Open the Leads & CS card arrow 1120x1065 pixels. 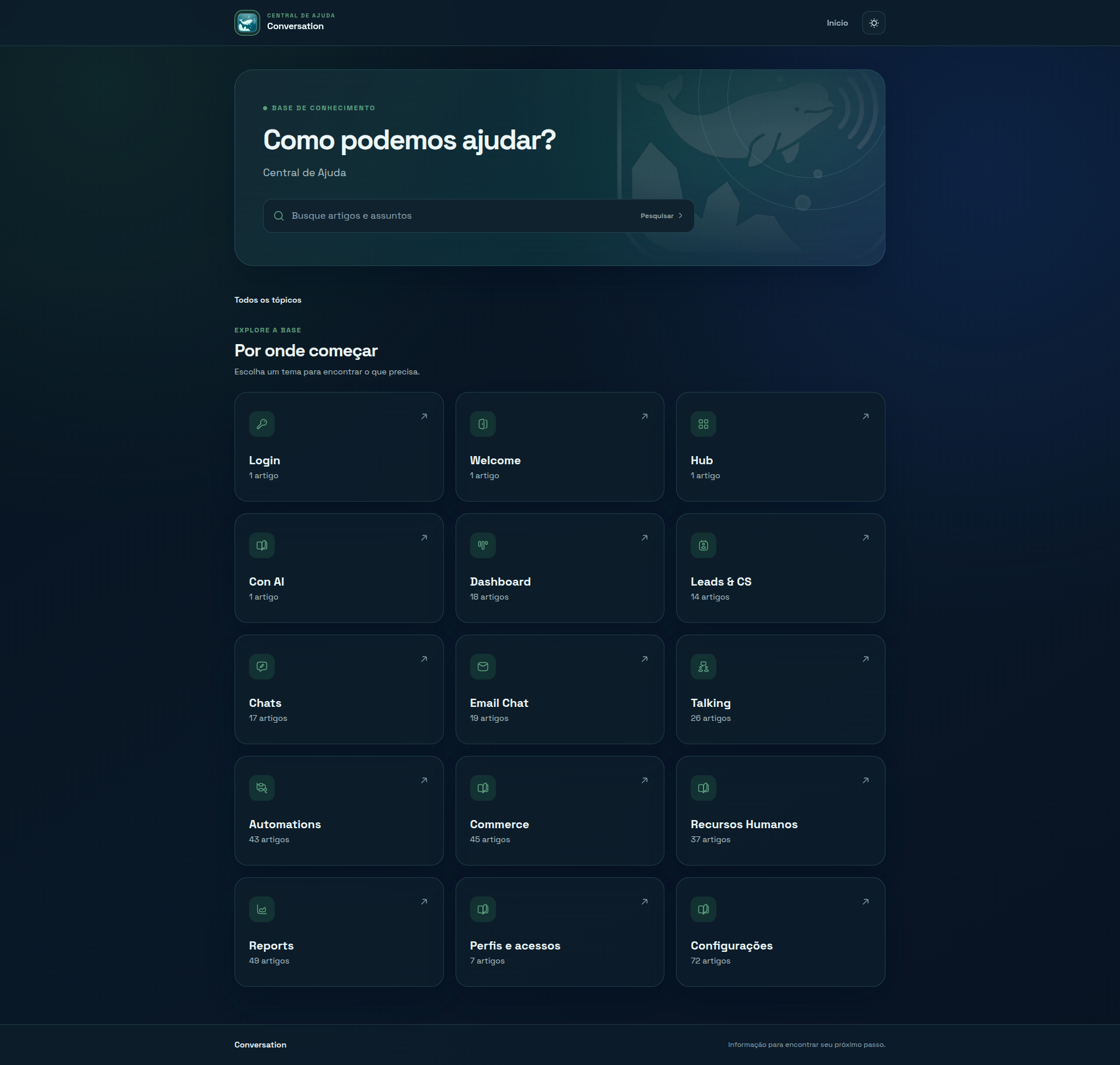pos(866,538)
